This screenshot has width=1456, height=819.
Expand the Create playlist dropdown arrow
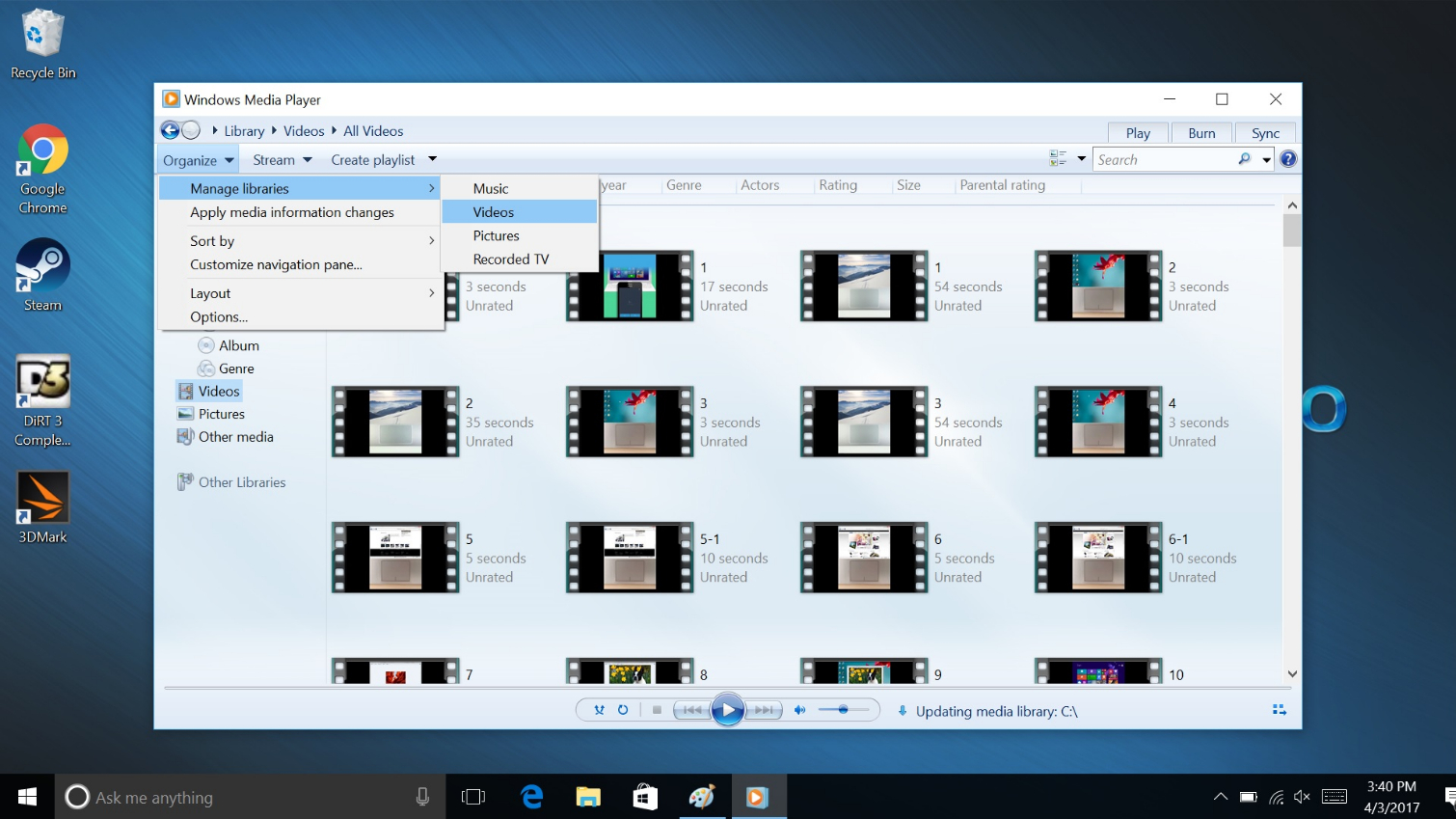pyautogui.click(x=432, y=159)
